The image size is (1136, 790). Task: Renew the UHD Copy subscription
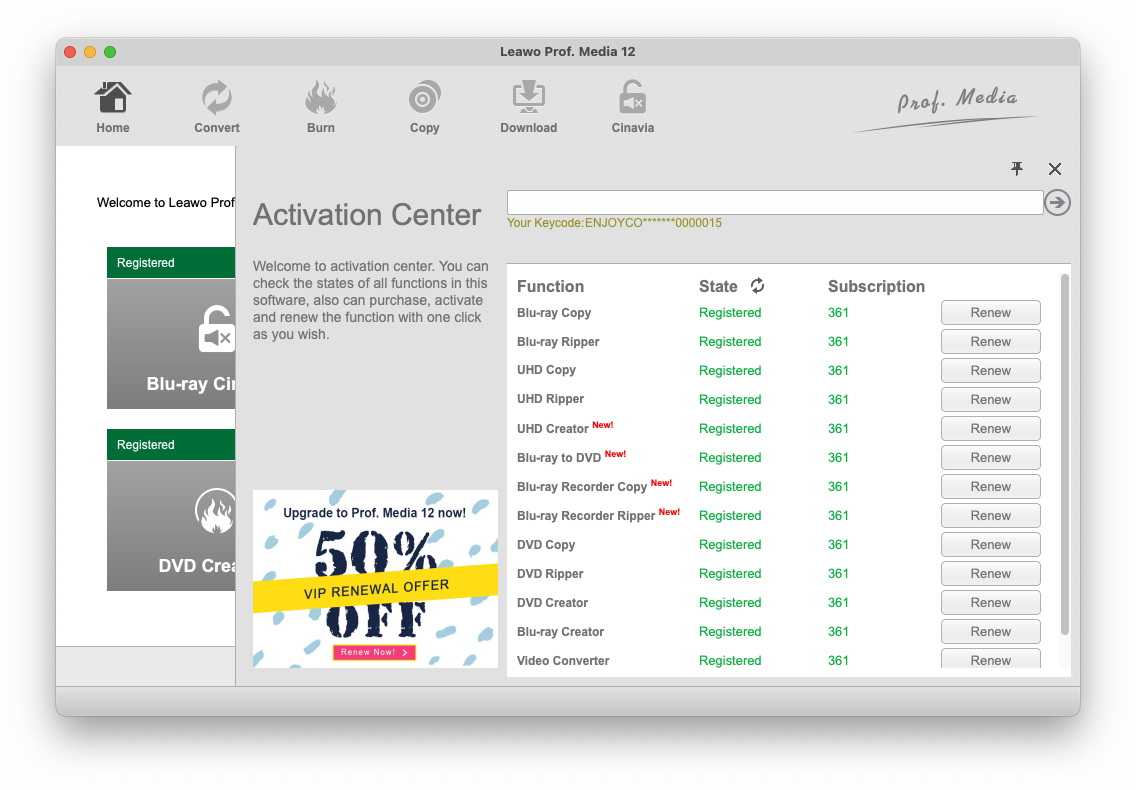[990, 370]
